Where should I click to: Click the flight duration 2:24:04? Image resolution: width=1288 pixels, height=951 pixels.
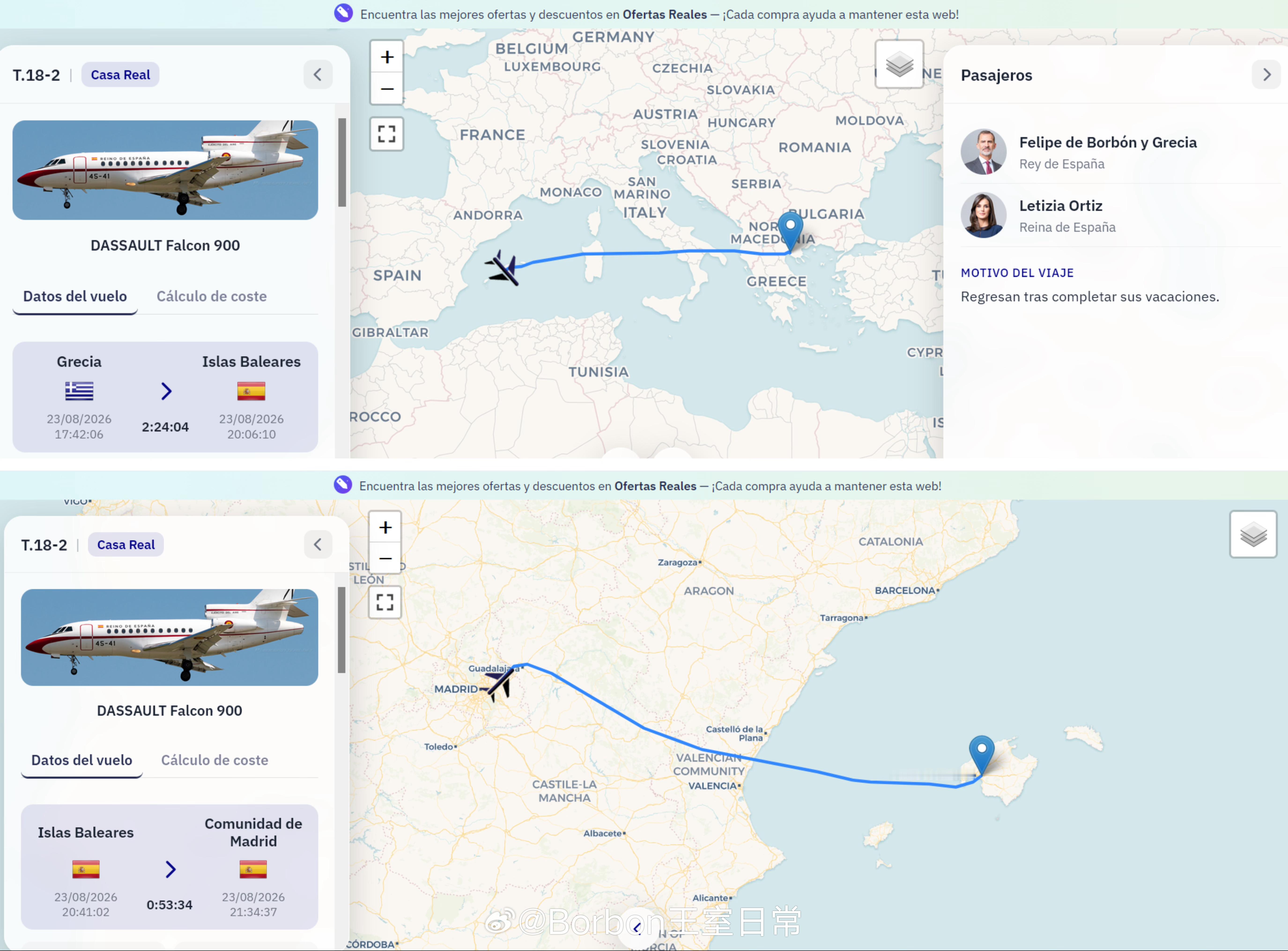pos(165,427)
